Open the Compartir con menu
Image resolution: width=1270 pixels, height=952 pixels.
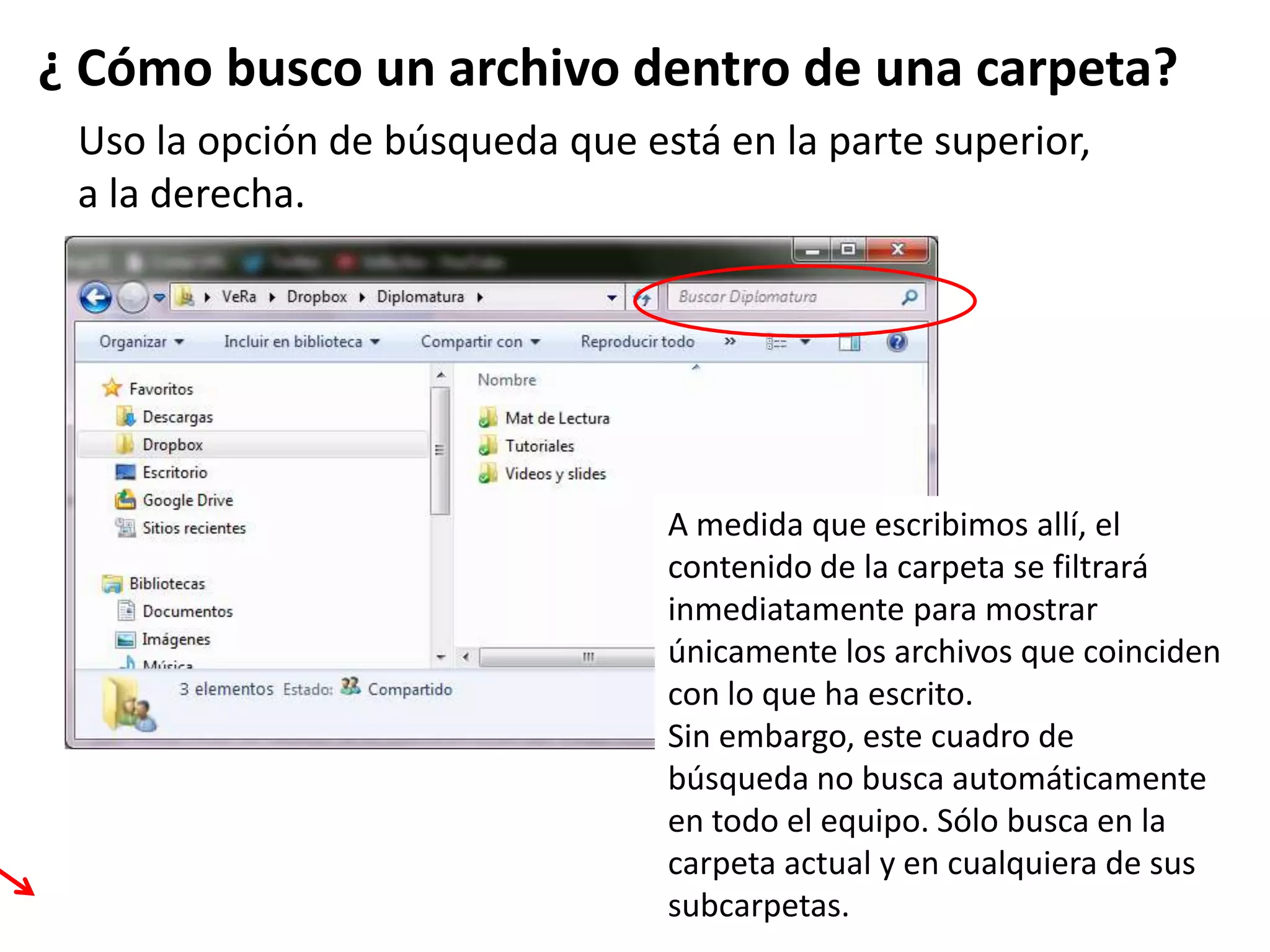(x=481, y=342)
